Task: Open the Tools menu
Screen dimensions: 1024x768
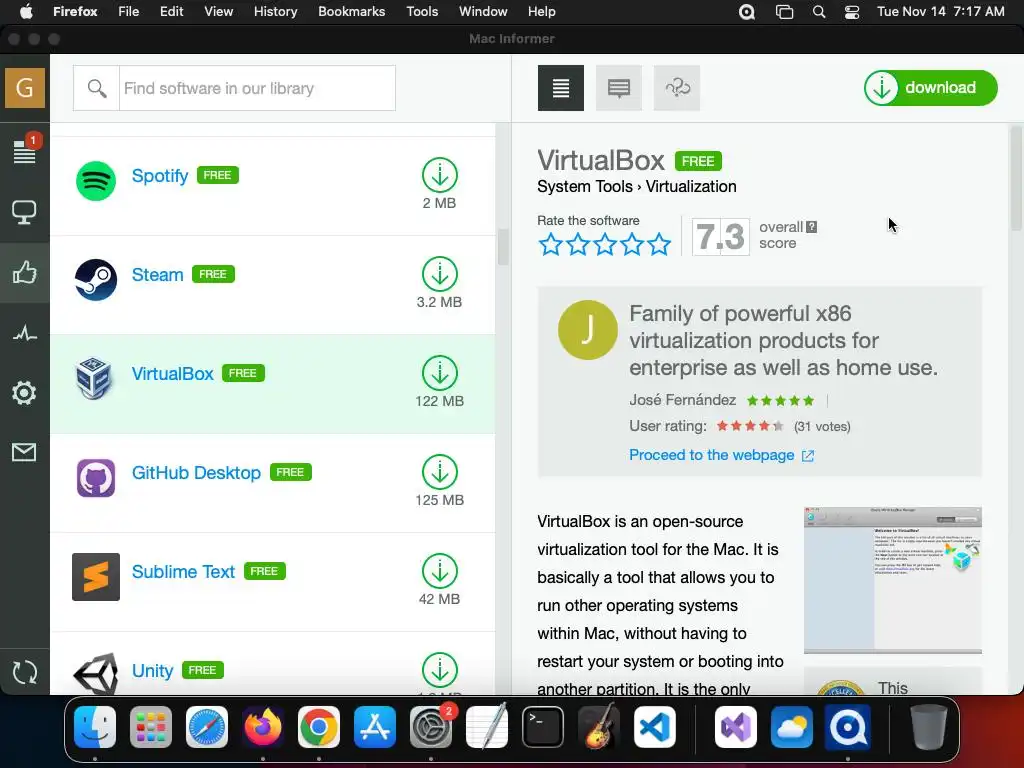Action: [x=422, y=12]
